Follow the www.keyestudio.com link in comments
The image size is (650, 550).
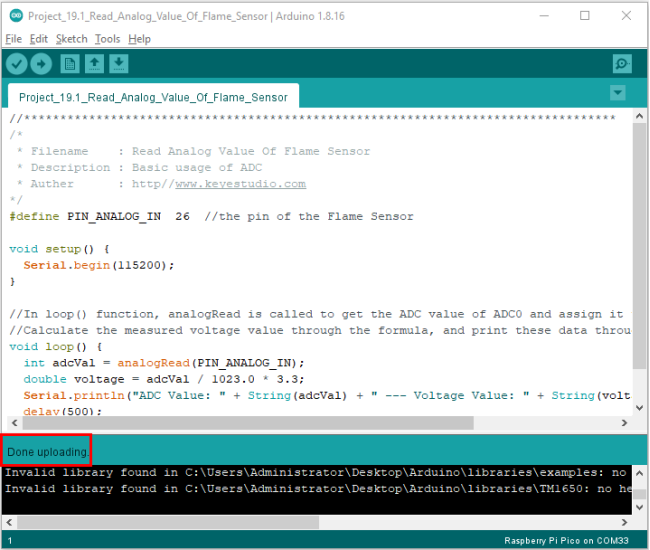coord(240,184)
